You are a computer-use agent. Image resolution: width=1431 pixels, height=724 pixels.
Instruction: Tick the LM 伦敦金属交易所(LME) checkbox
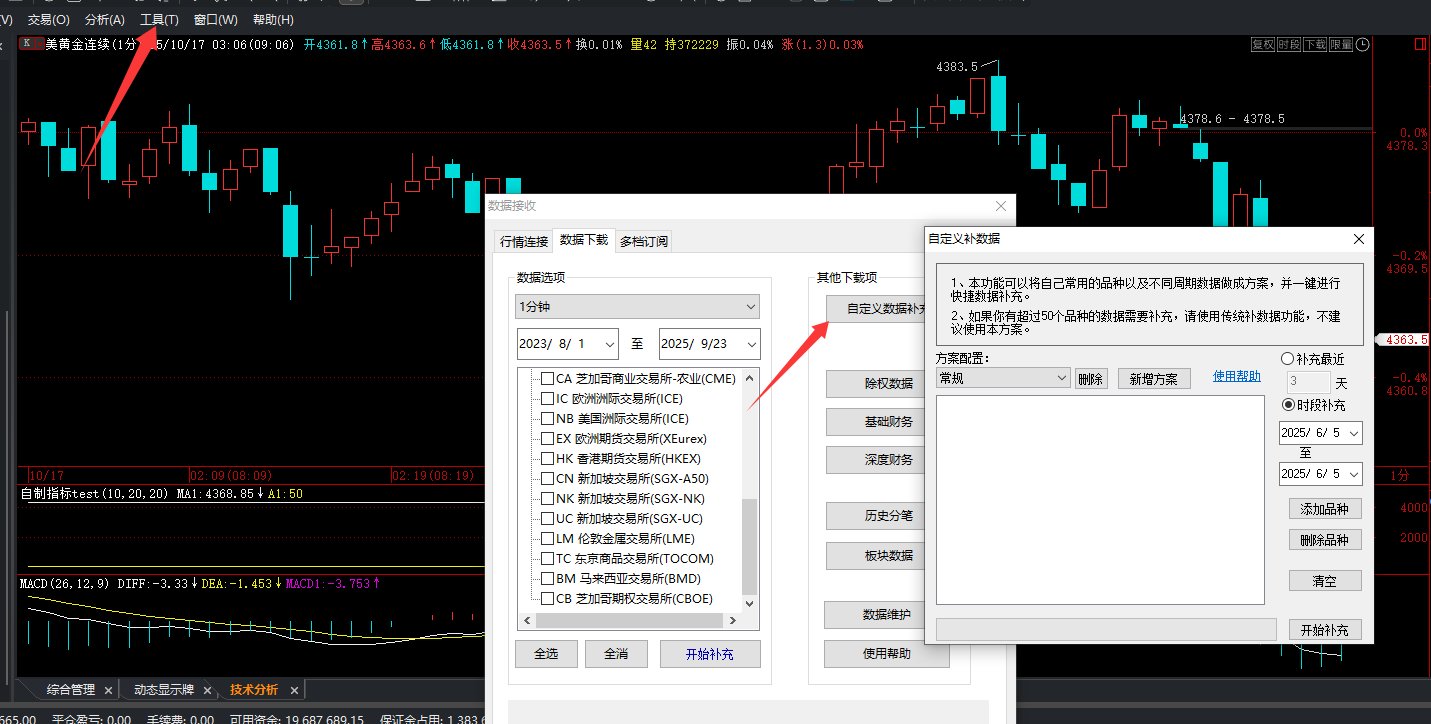[x=547, y=538]
